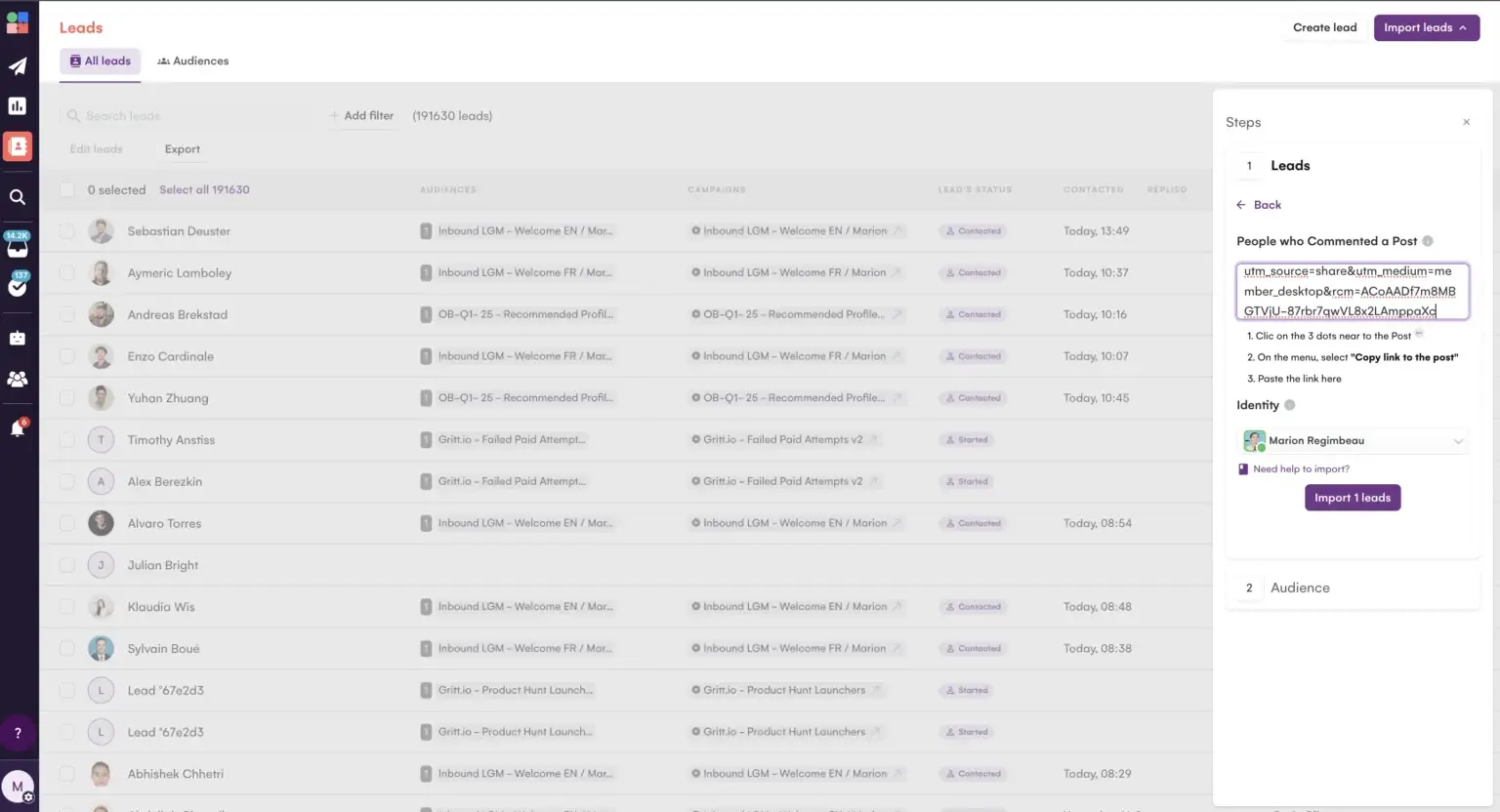Sort by the Contacted column header

(1093, 189)
